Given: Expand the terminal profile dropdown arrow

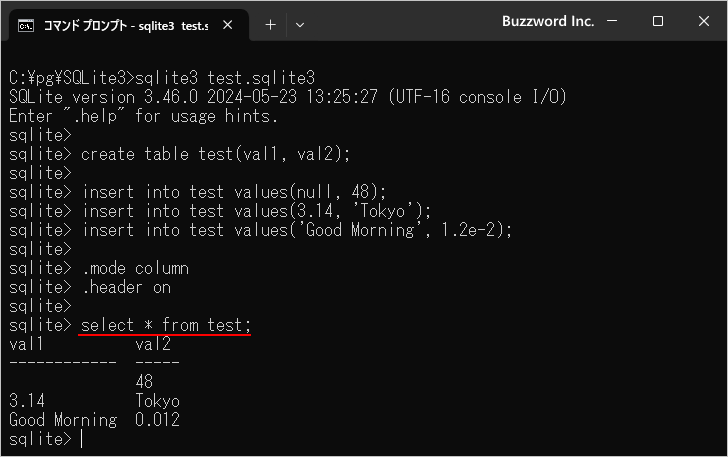Looking at the screenshot, I should [300, 25].
